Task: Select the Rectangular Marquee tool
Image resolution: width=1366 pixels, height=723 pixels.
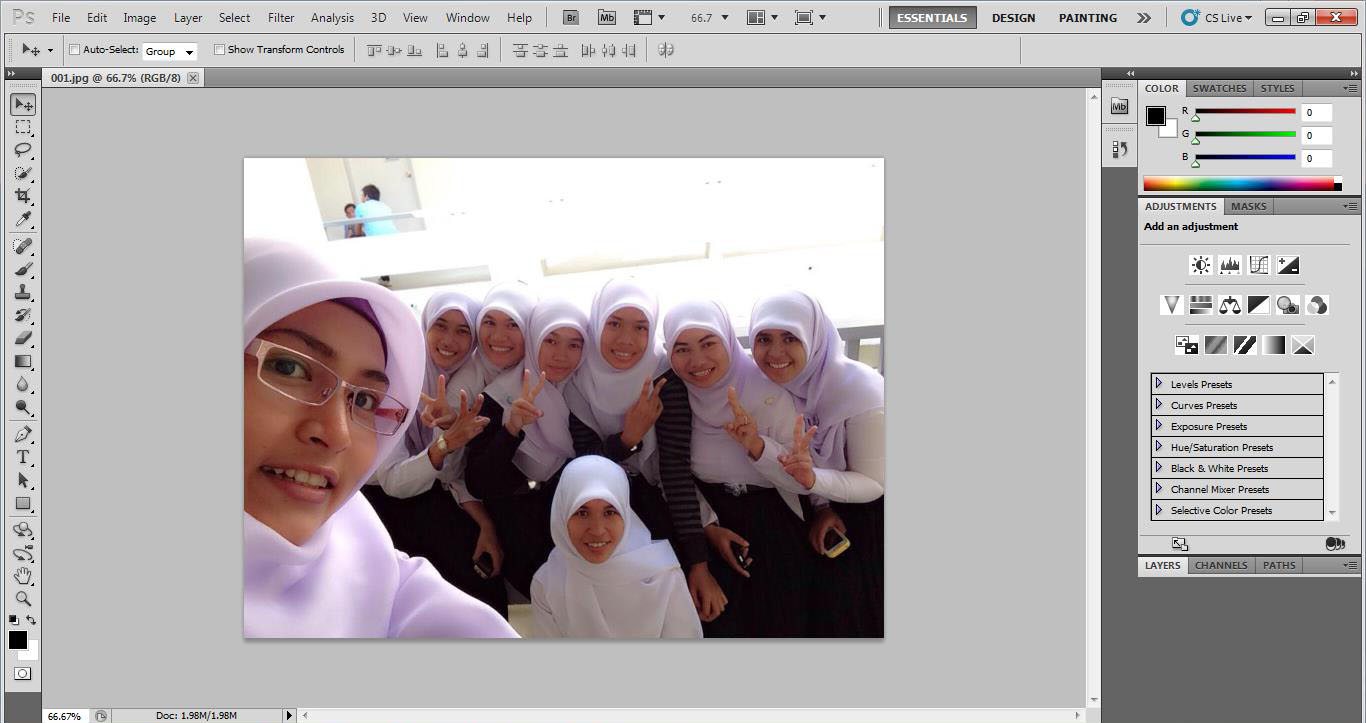Action: pos(23,127)
